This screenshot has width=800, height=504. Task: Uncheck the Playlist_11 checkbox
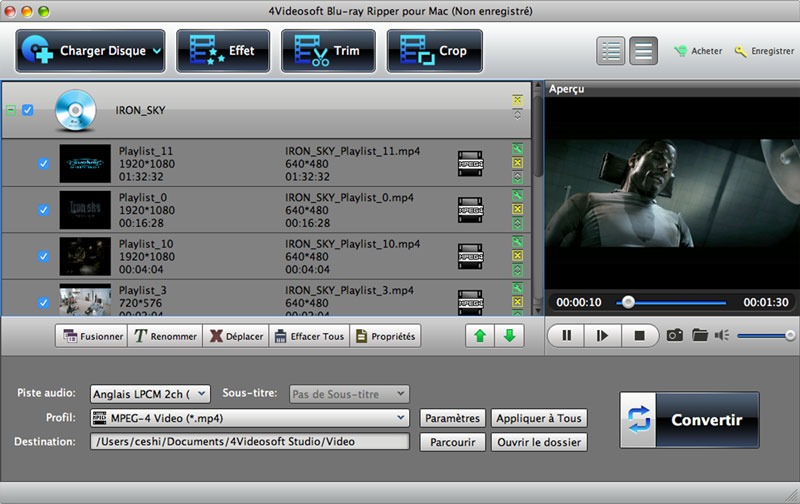click(43, 163)
